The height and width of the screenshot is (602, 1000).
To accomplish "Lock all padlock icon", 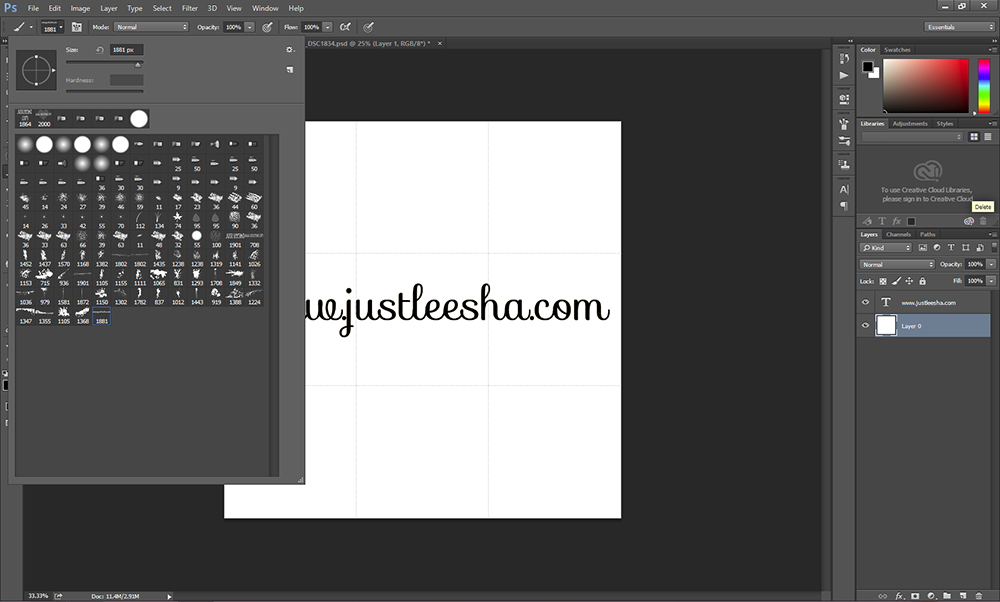I will tap(922, 281).
